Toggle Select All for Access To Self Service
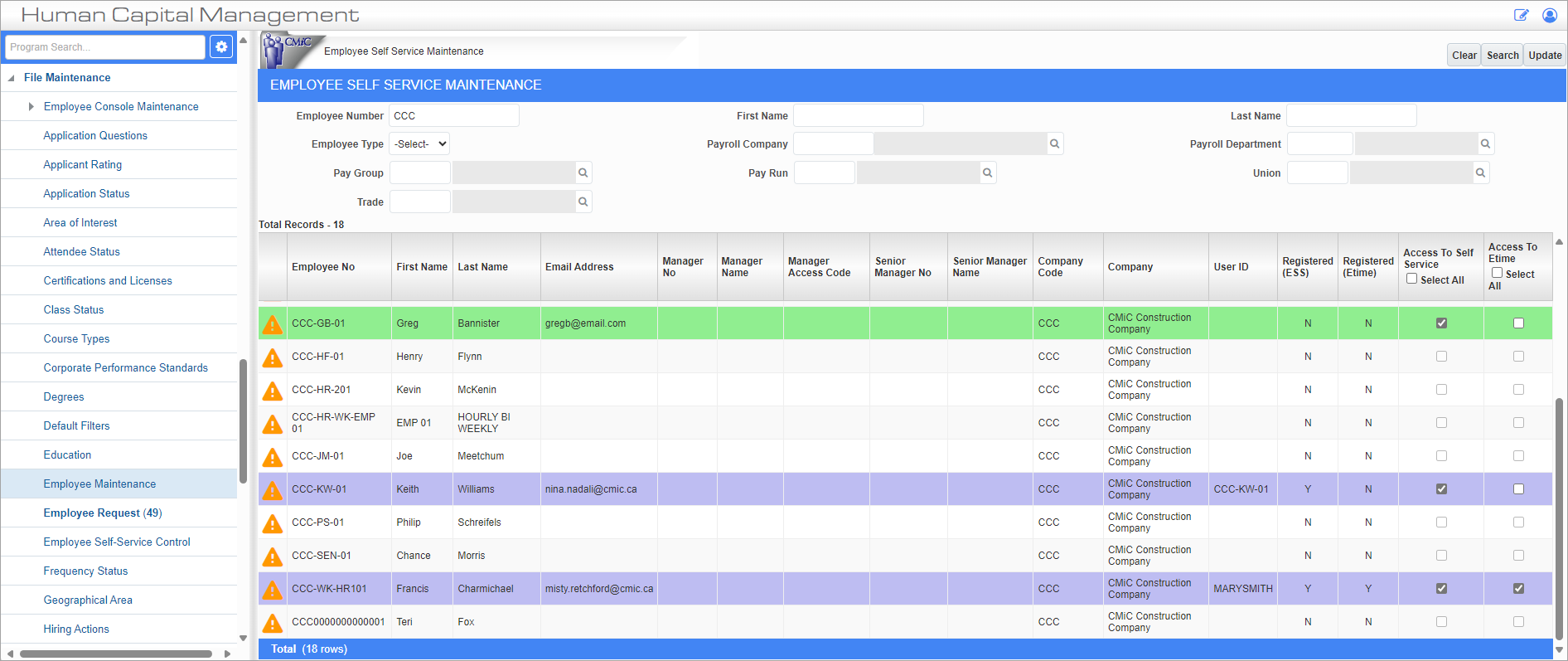The image size is (1568, 661). (1411, 279)
